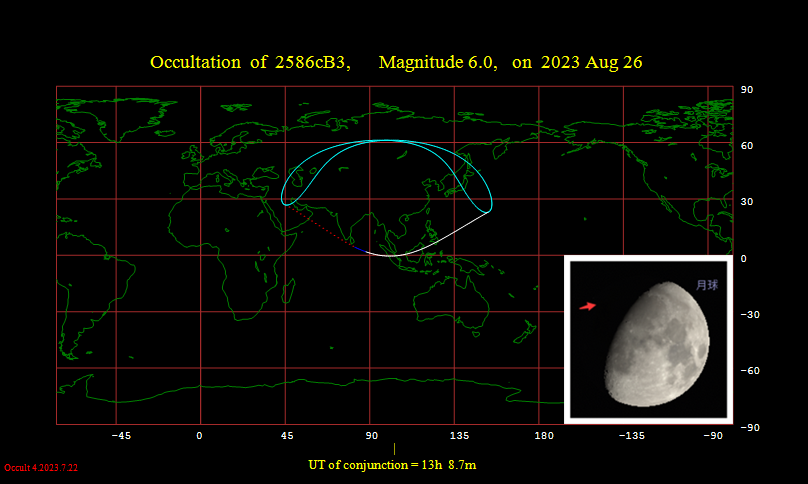
Task: Click the longitude label '135'
Action: point(459,436)
